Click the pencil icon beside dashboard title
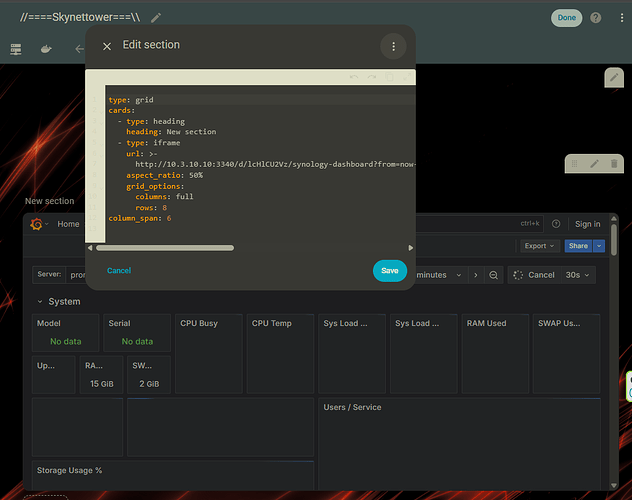This screenshot has height=500, width=632. (x=156, y=18)
